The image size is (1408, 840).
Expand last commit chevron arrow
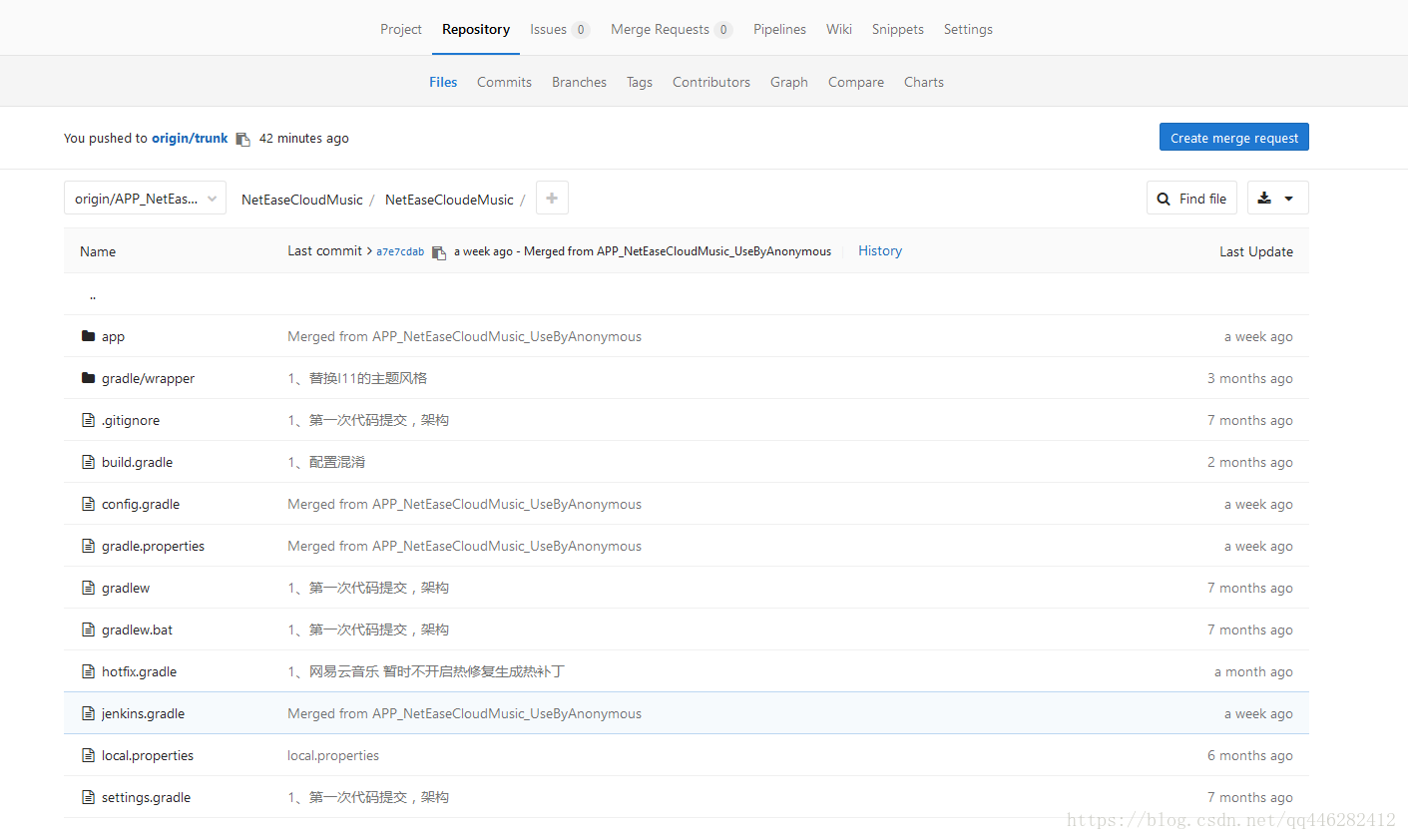(369, 251)
